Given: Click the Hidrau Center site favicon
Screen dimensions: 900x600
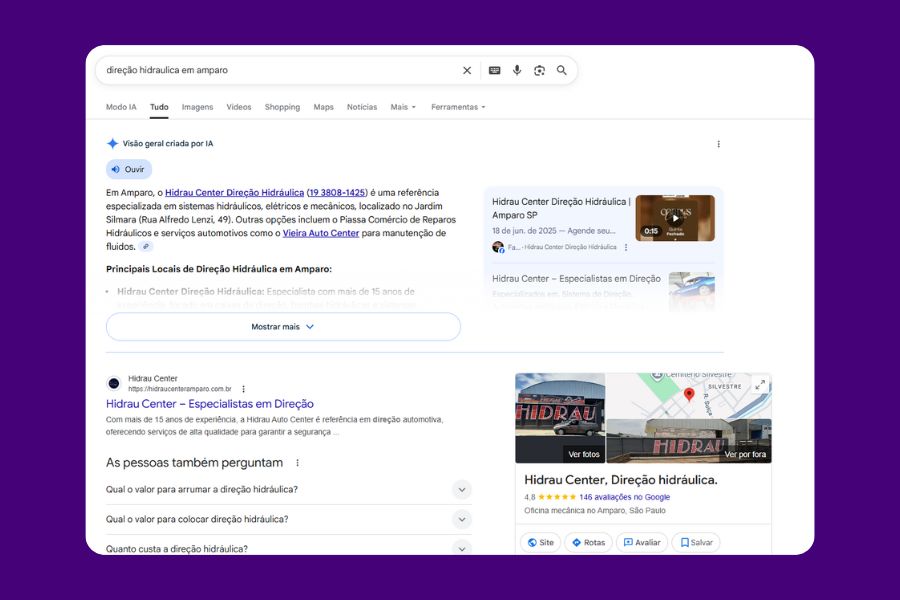Looking at the screenshot, I should click(x=114, y=383).
